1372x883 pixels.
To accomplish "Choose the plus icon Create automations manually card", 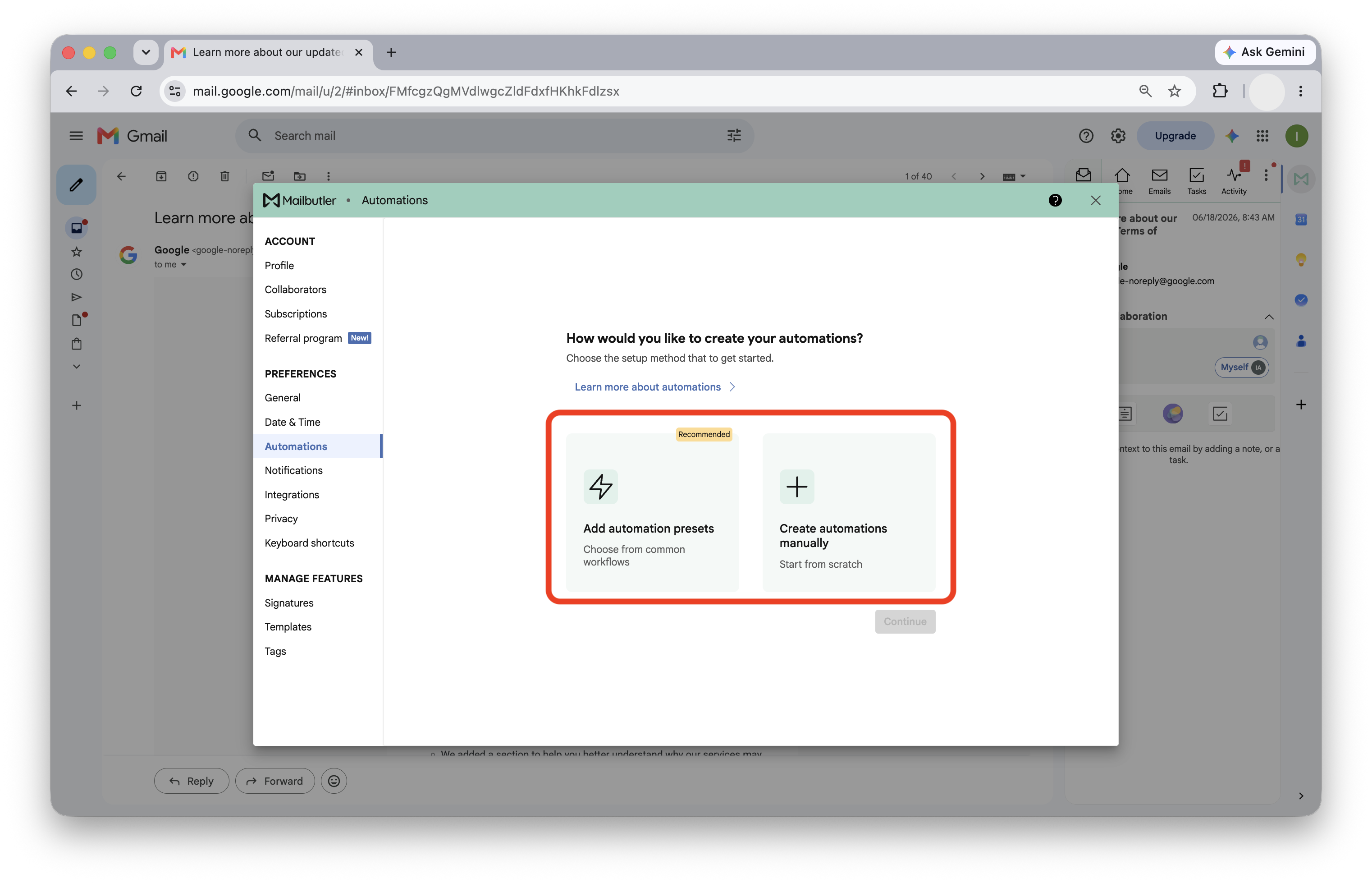I will pyautogui.click(x=848, y=512).
